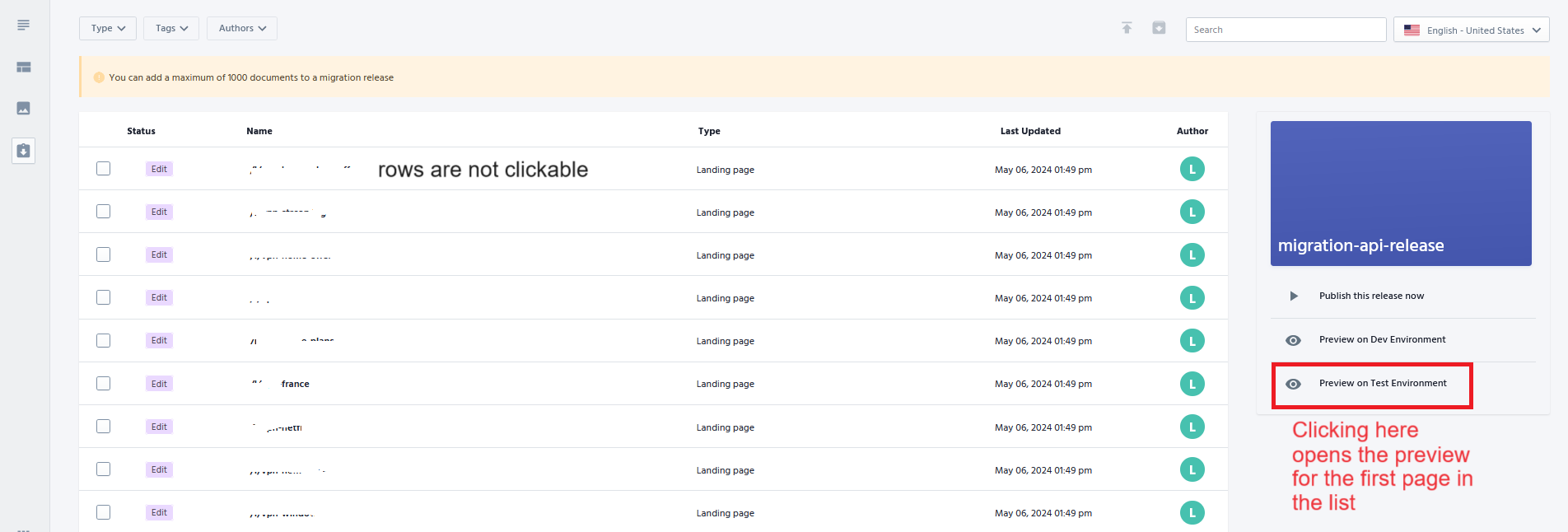Open the documents list sidebar icon

(23, 26)
